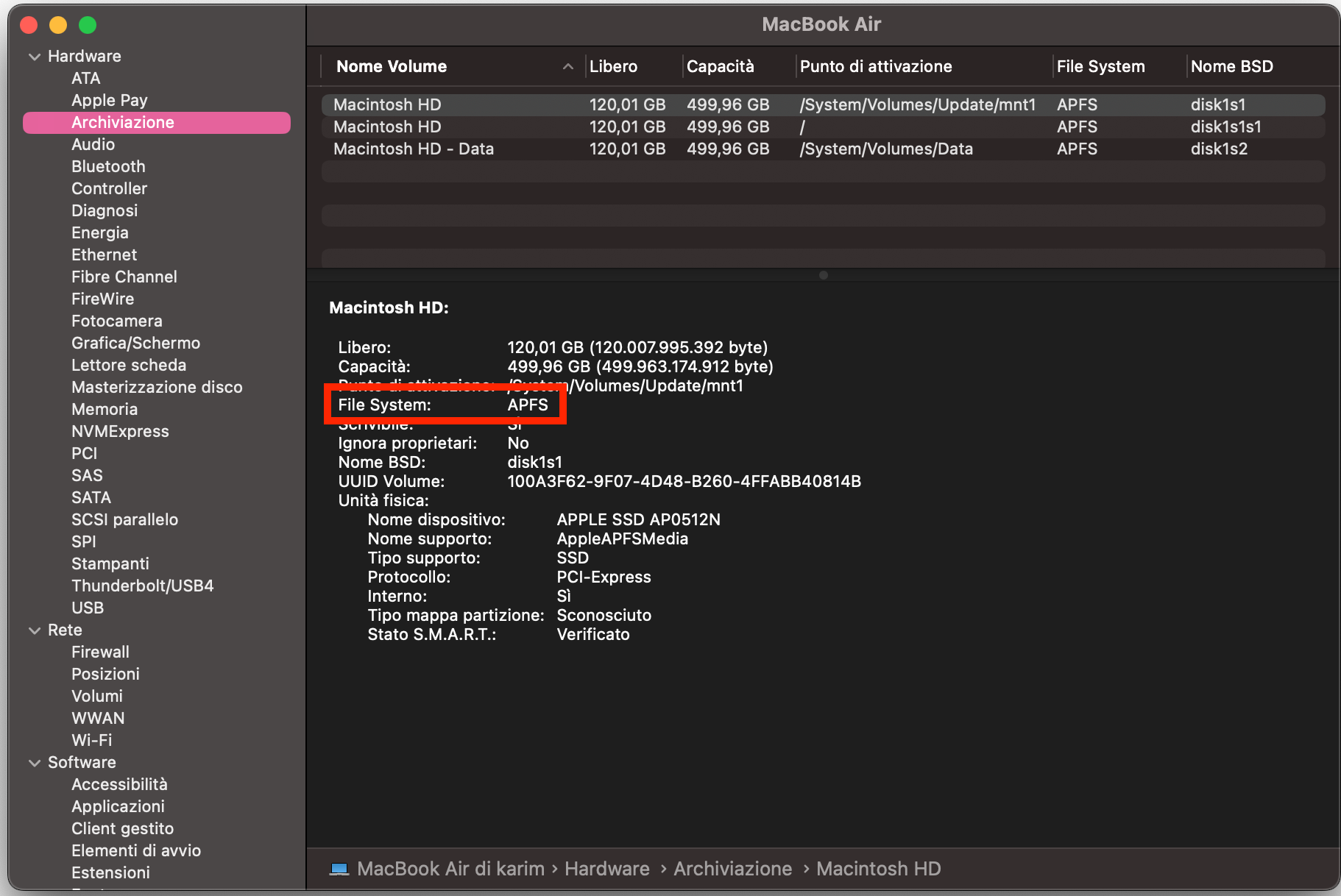Open the Memoria information page
Image resolution: width=1341 pixels, height=896 pixels.
tap(105, 409)
